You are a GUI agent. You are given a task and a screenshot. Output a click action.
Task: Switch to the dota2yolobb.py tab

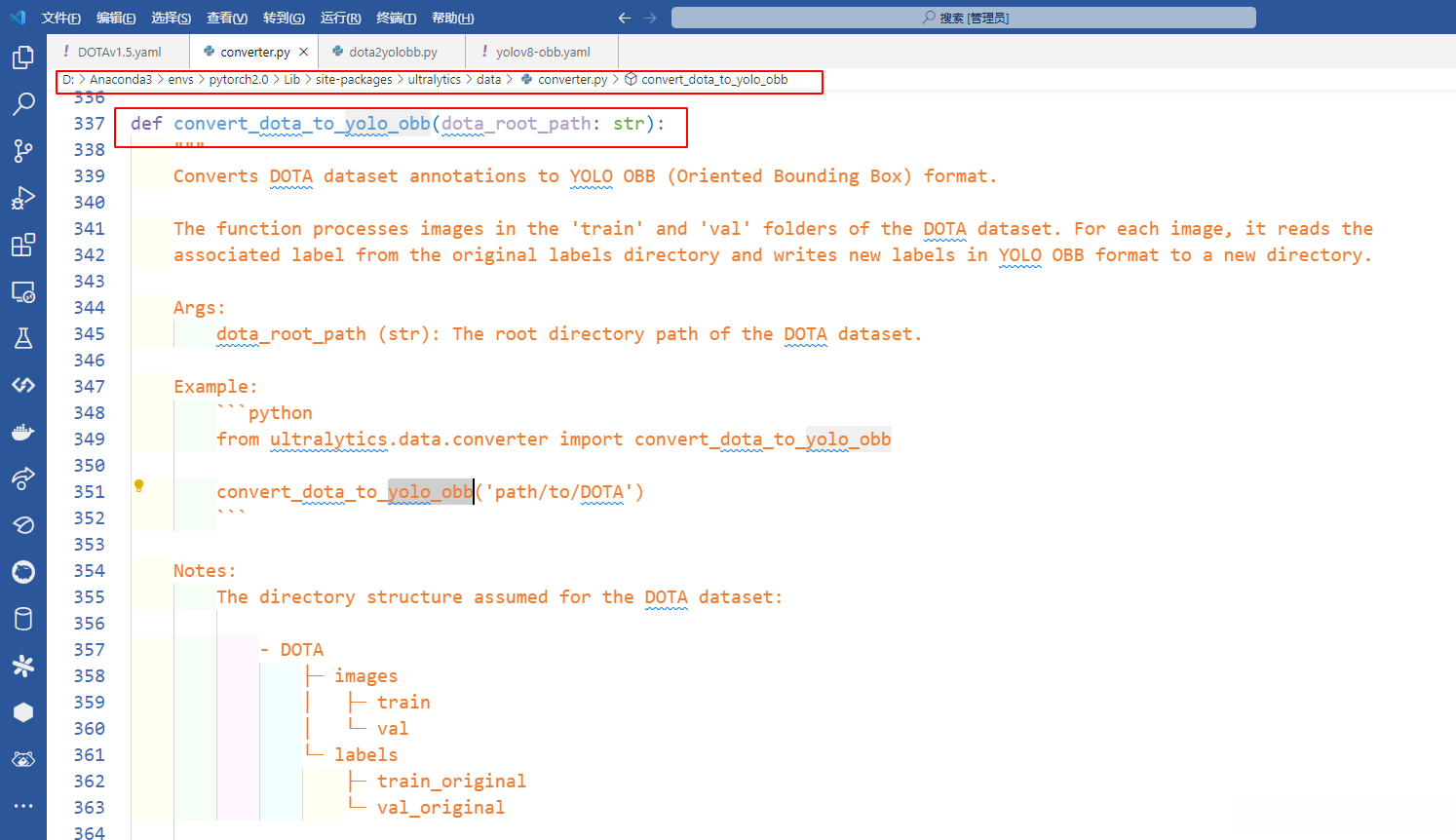tap(393, 52)
